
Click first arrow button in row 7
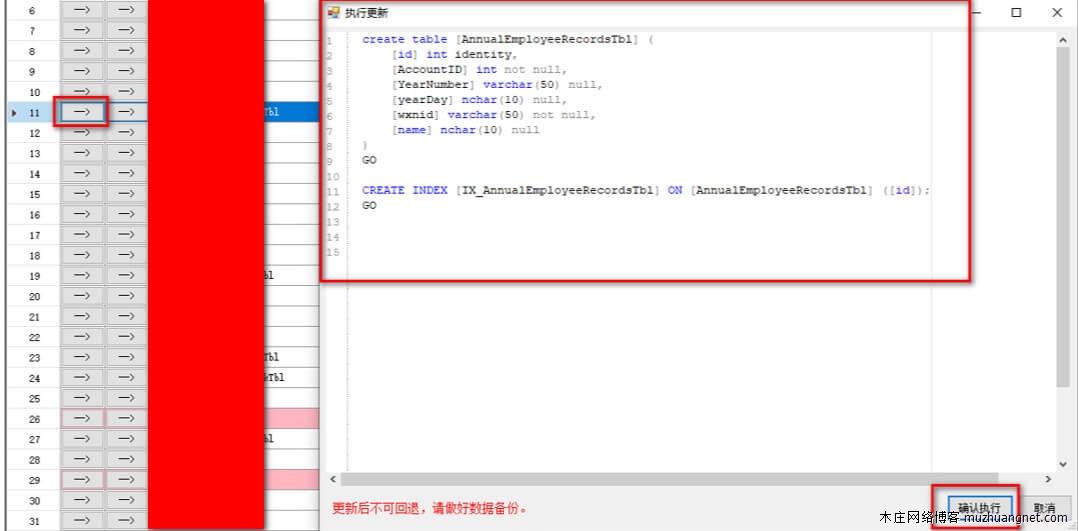coord(82,30)
